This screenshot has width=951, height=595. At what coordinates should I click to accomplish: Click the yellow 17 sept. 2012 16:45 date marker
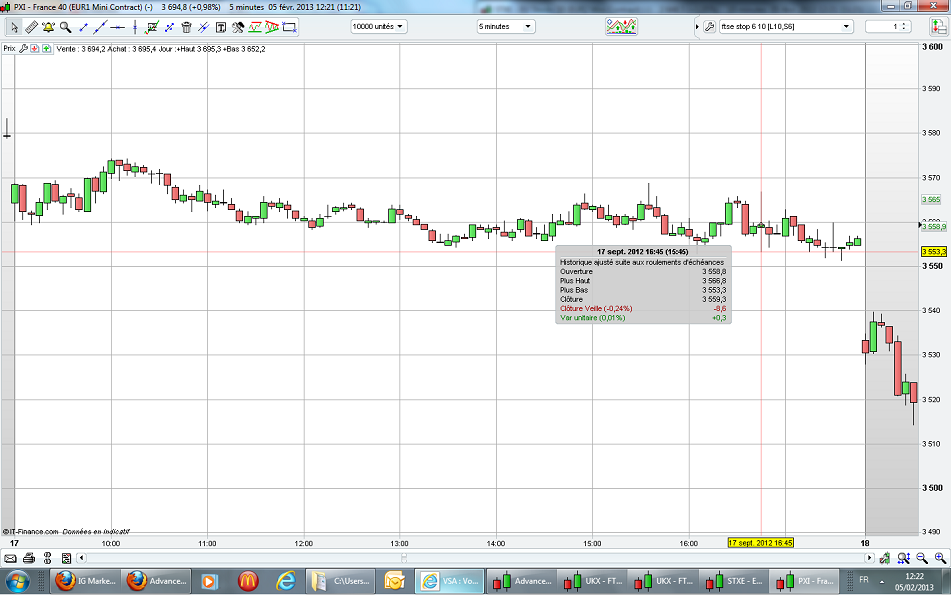[761, 543]
